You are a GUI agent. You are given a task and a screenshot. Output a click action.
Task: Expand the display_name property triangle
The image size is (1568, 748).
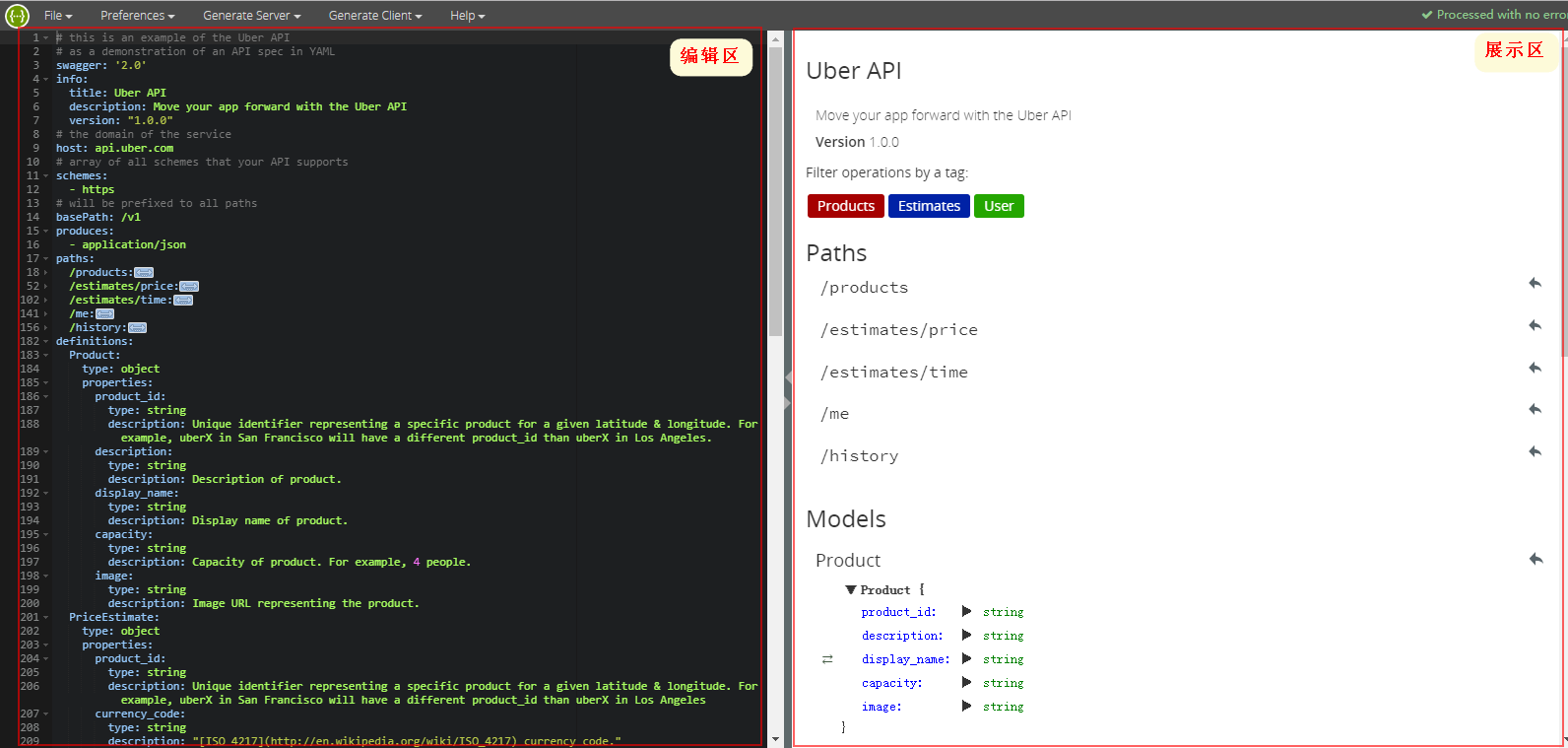coord(966,659)
